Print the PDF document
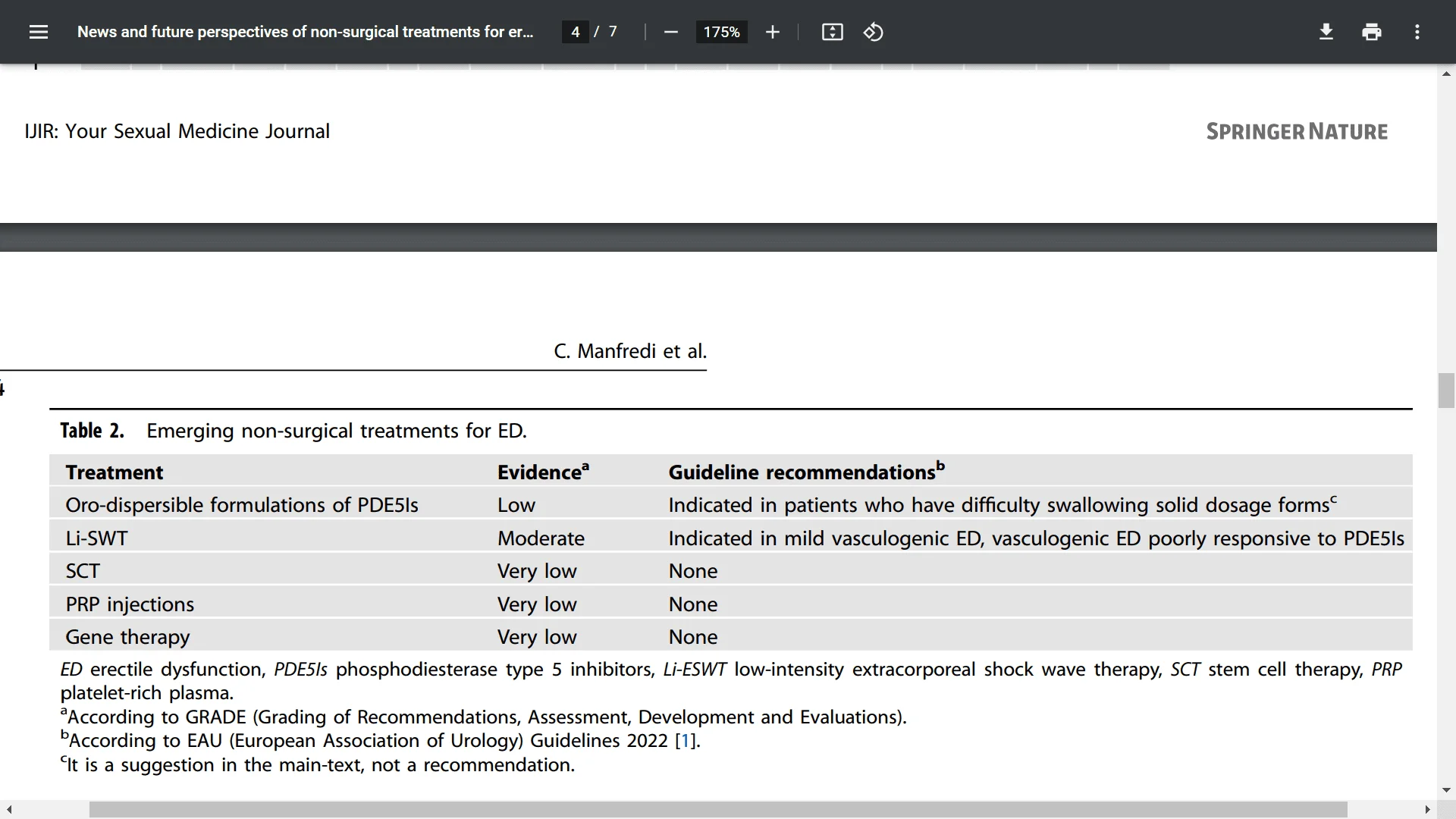Viewport: 1456px width, 819px height. click(1372, 32)
